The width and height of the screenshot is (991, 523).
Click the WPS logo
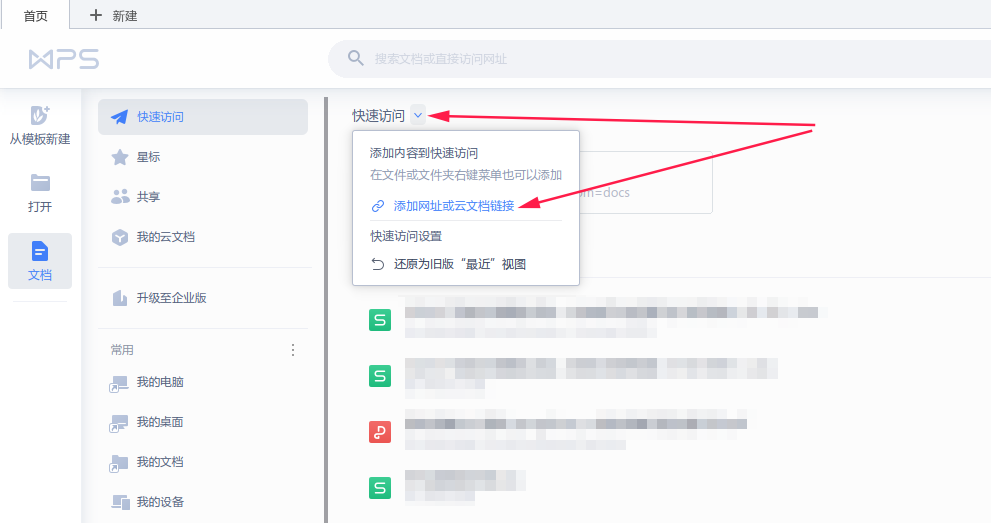(x=64, y=59)
